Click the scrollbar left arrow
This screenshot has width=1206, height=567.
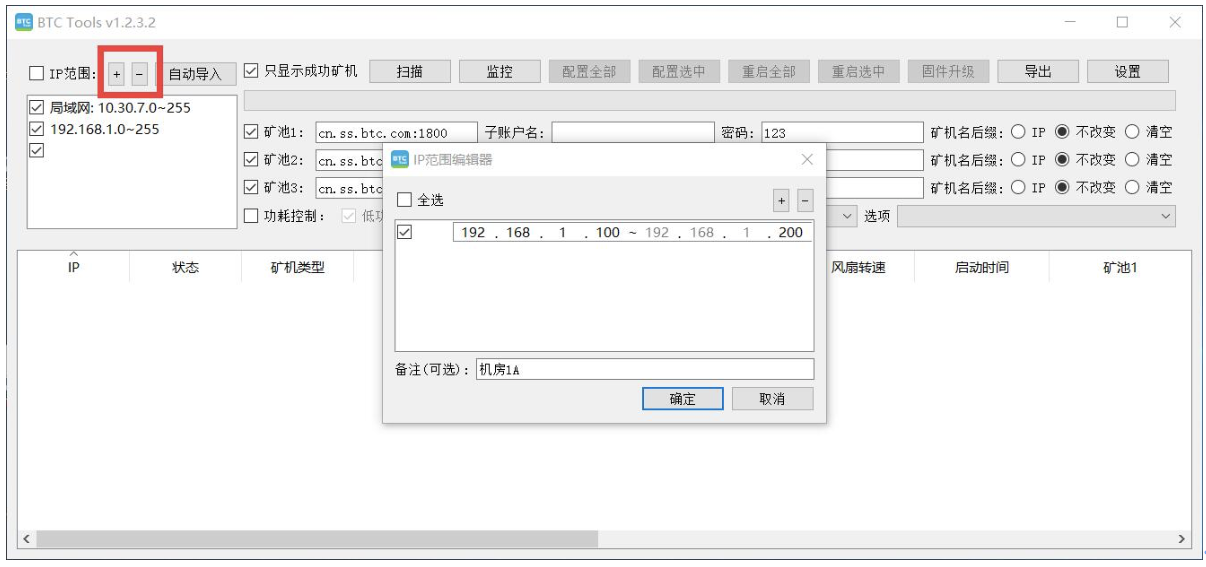pos(26,539)
